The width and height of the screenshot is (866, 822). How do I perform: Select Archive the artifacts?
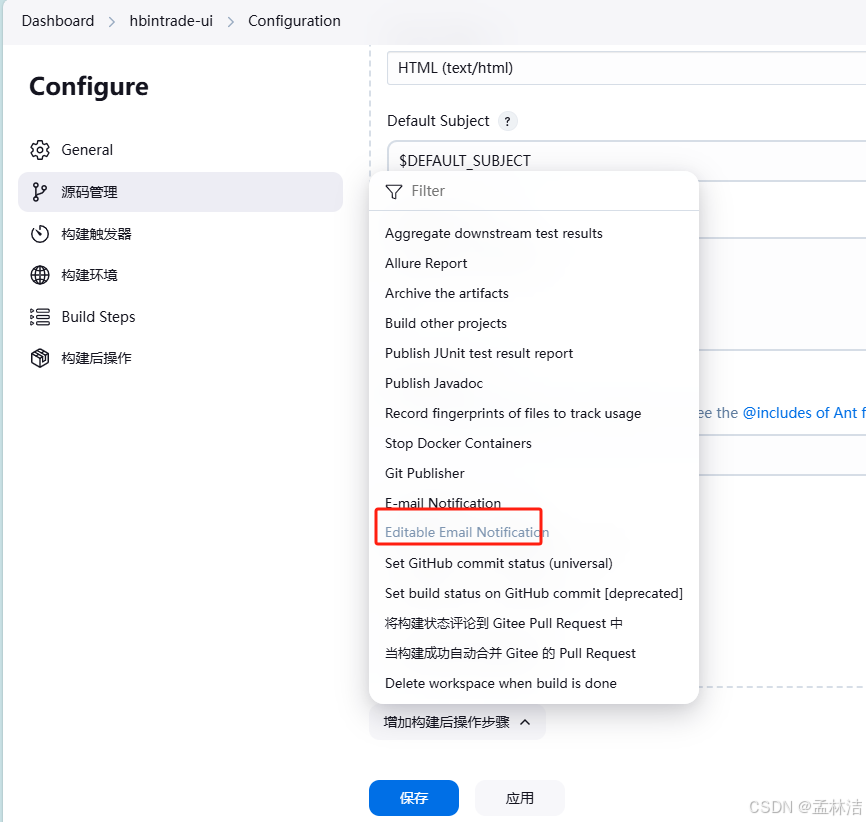446,293
